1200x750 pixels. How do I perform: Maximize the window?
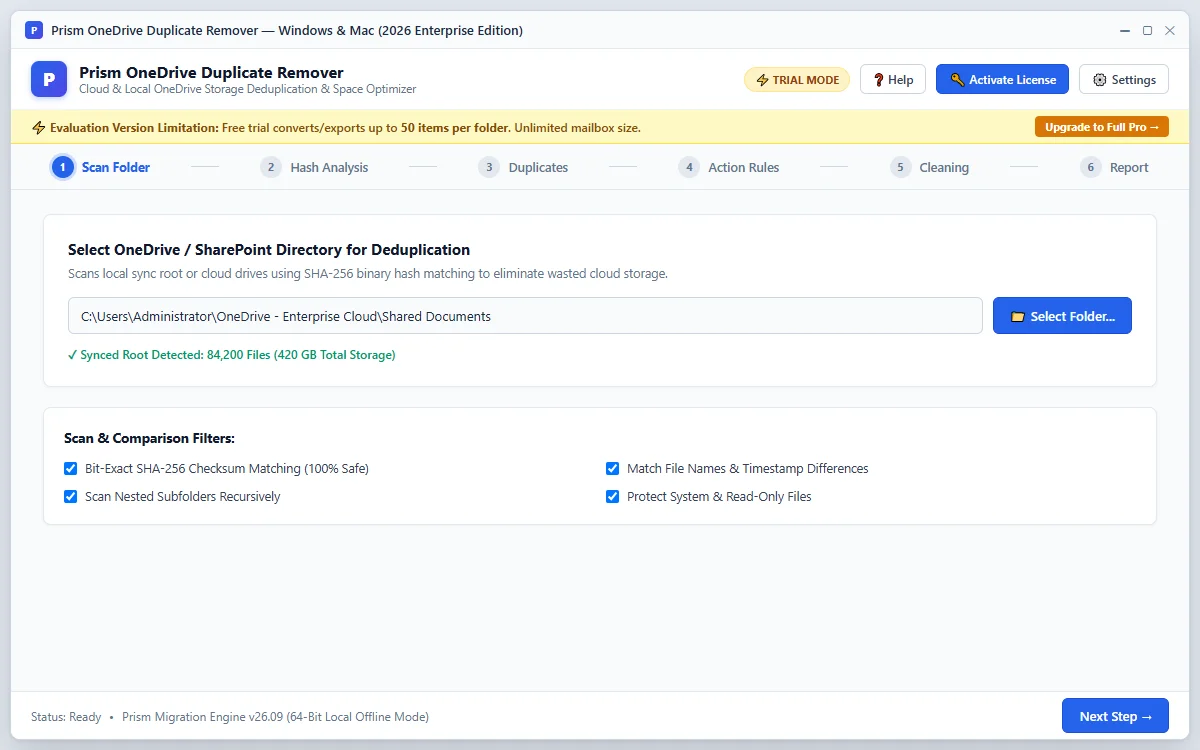(1147, 30)
